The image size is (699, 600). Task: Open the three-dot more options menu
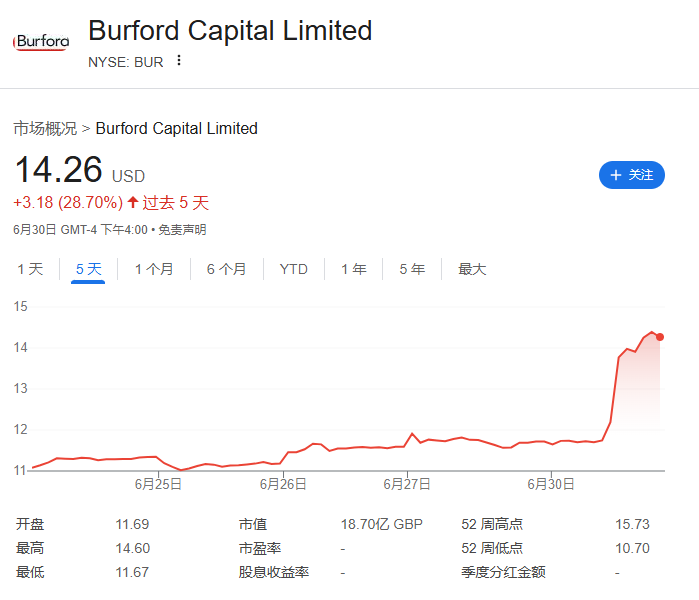(x=179, y=60)
